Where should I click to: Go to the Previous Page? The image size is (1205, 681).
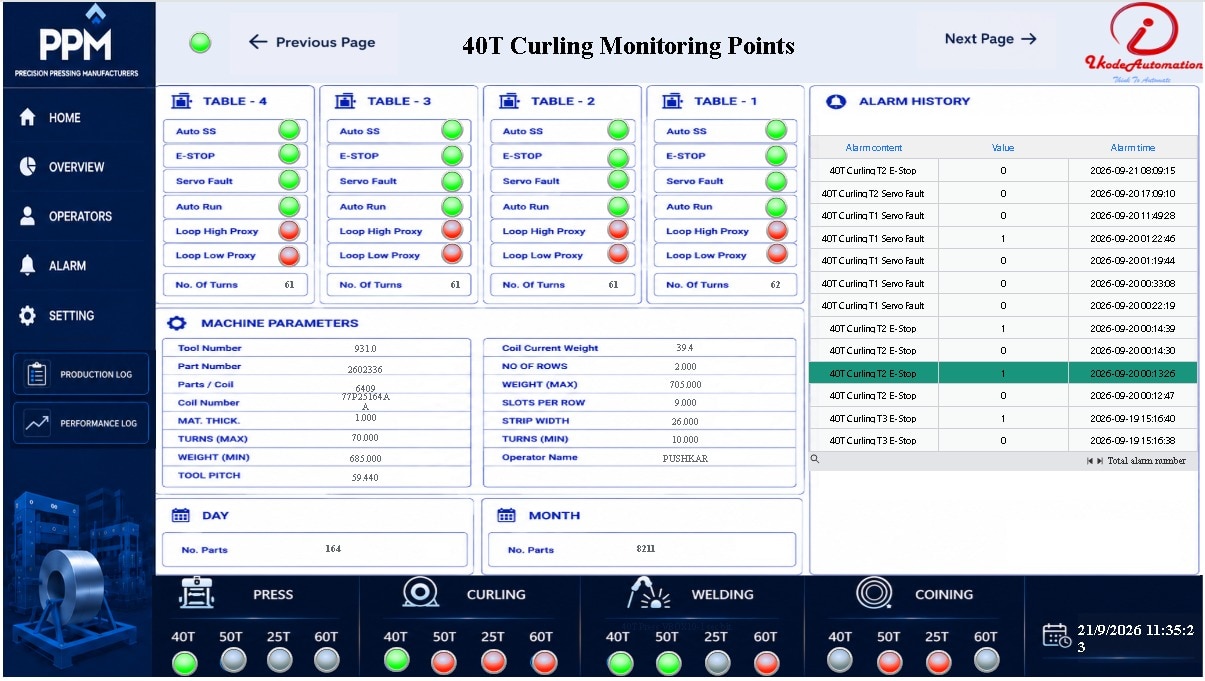[x=312, y=42]
